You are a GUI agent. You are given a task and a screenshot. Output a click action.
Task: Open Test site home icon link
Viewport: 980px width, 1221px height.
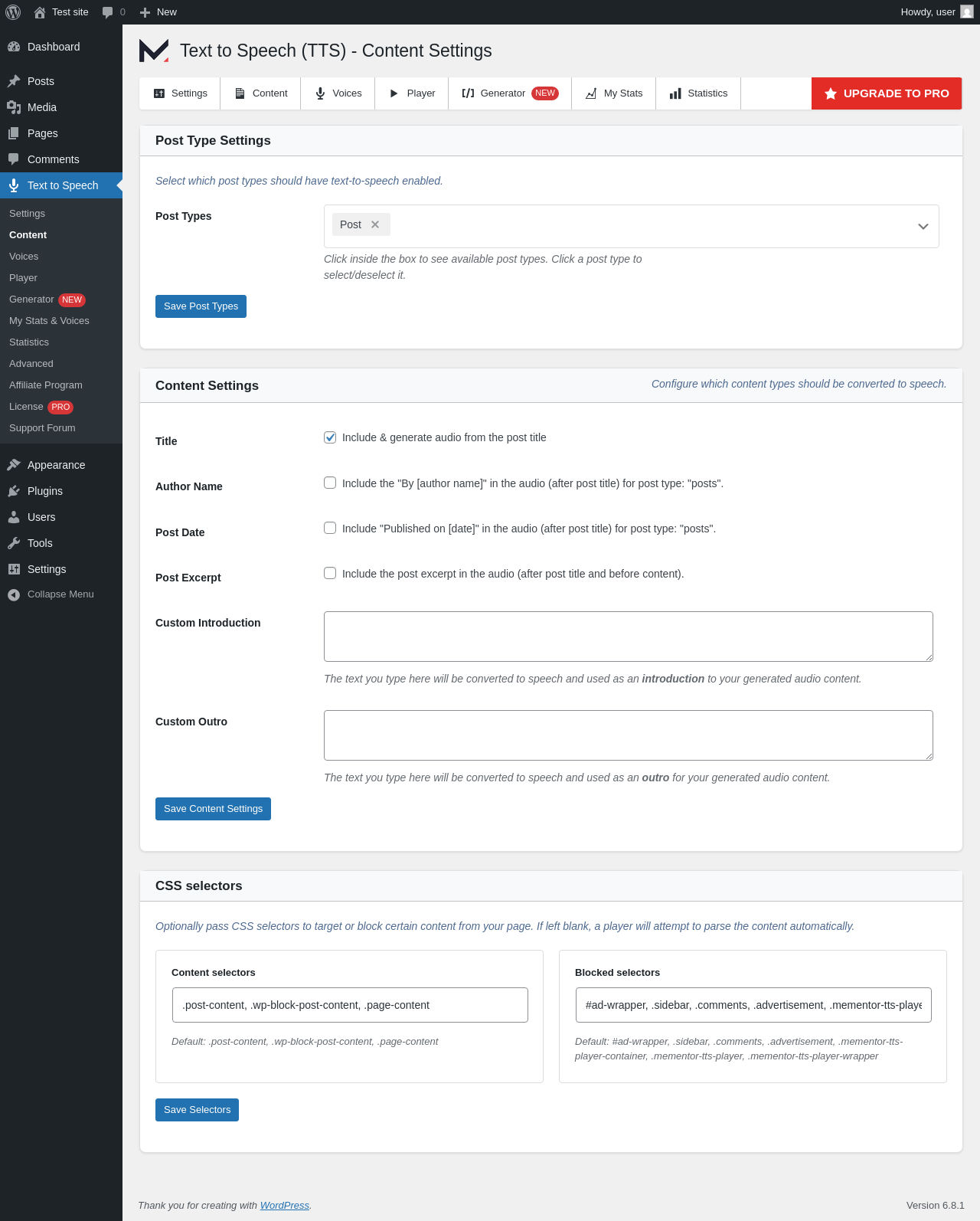click(40, 12)
